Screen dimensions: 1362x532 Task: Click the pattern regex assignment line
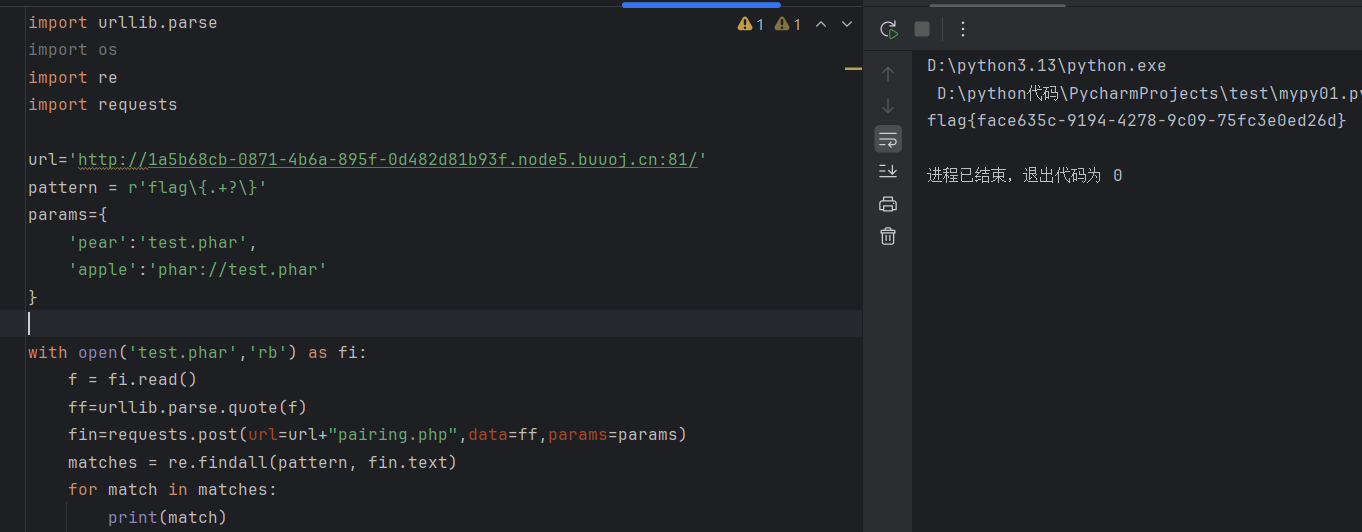click(x=147, y=188)
